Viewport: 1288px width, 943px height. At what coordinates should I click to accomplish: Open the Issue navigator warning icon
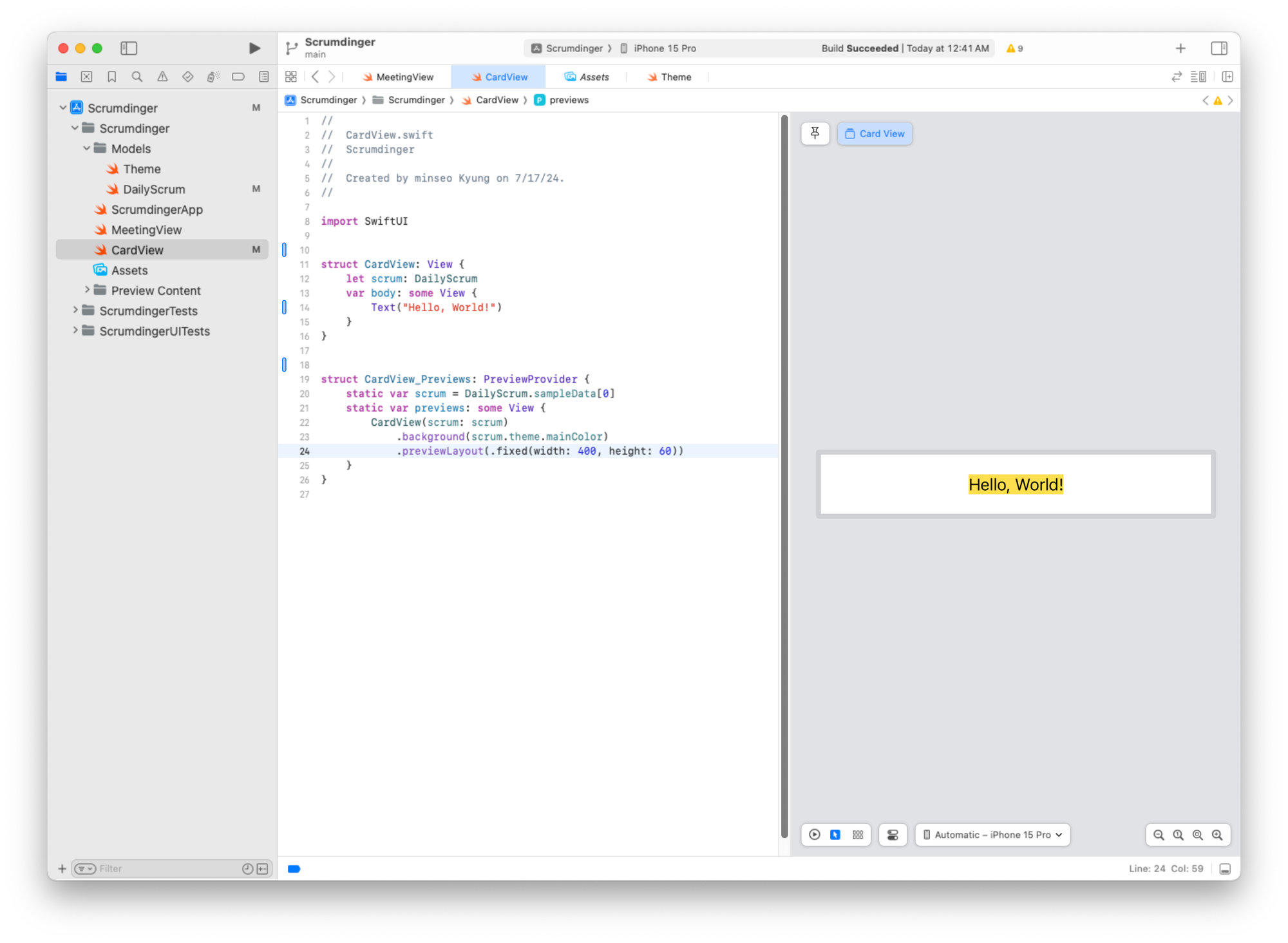pyautogui.click(x=162, y=77)
